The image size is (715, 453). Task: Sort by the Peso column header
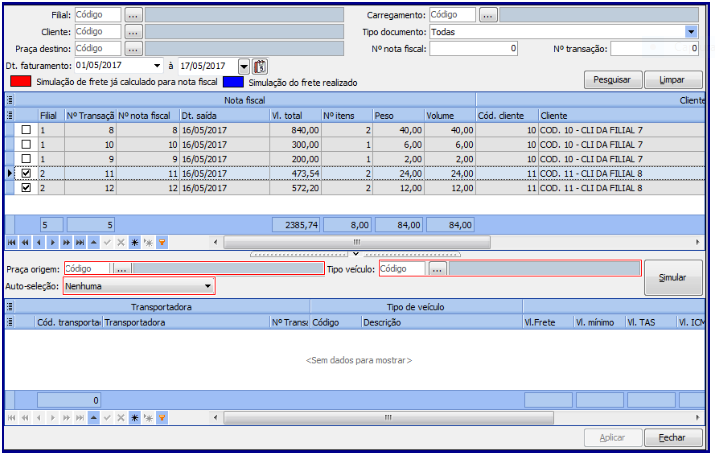[399, 115]
